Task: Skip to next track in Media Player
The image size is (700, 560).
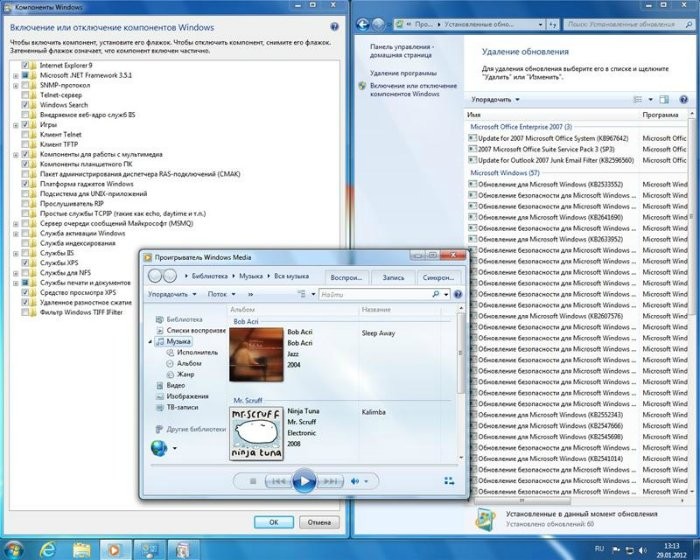Action: point(330,481)
